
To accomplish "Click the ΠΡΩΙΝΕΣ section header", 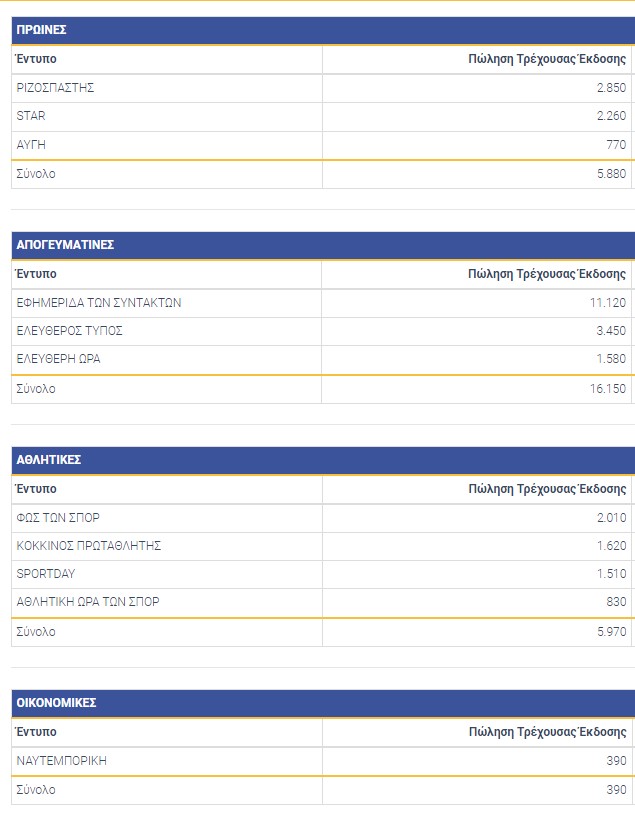I will [323, 30].
